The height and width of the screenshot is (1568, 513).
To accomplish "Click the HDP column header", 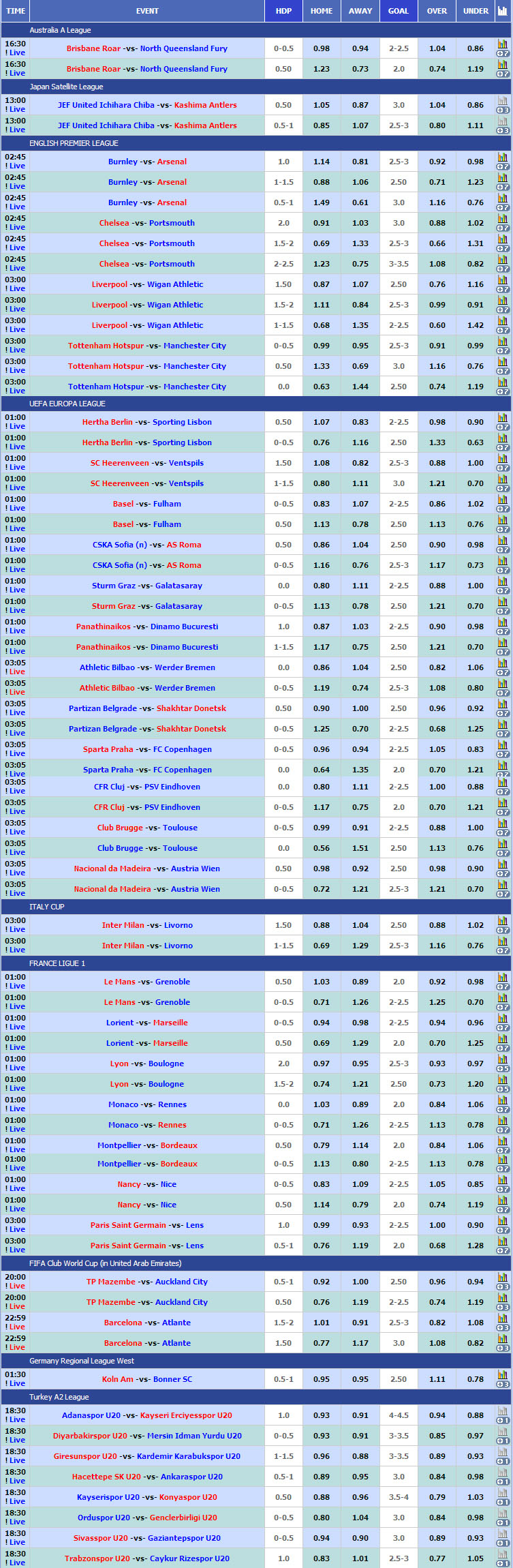I will (x=283, y=11).
